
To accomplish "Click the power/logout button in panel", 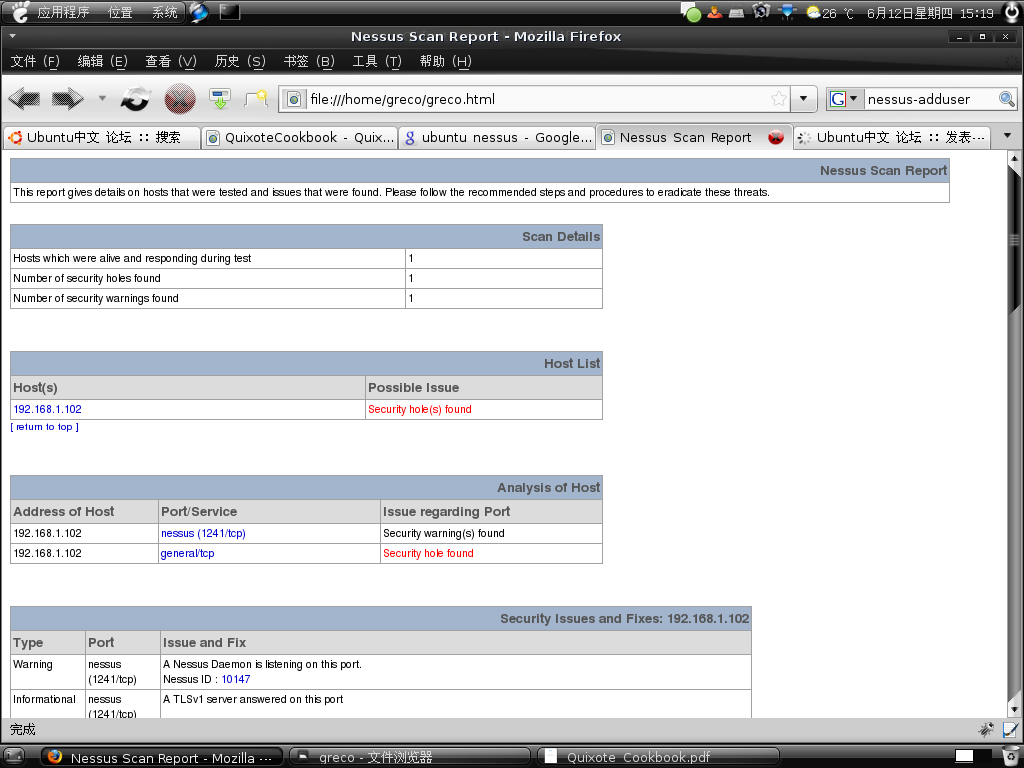I will (x=1011, y=12).
